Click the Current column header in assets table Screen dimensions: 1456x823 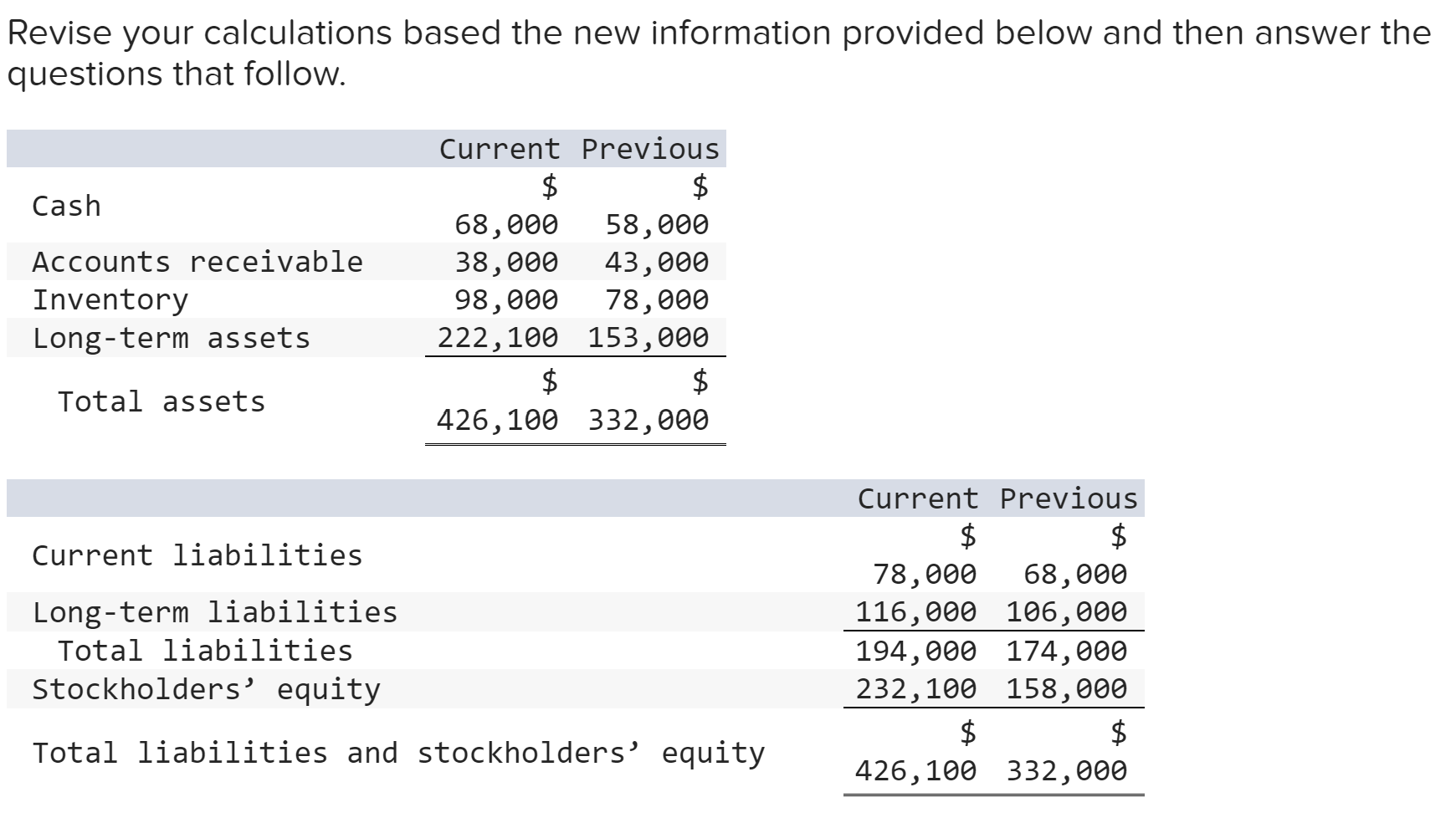(498, 149)
